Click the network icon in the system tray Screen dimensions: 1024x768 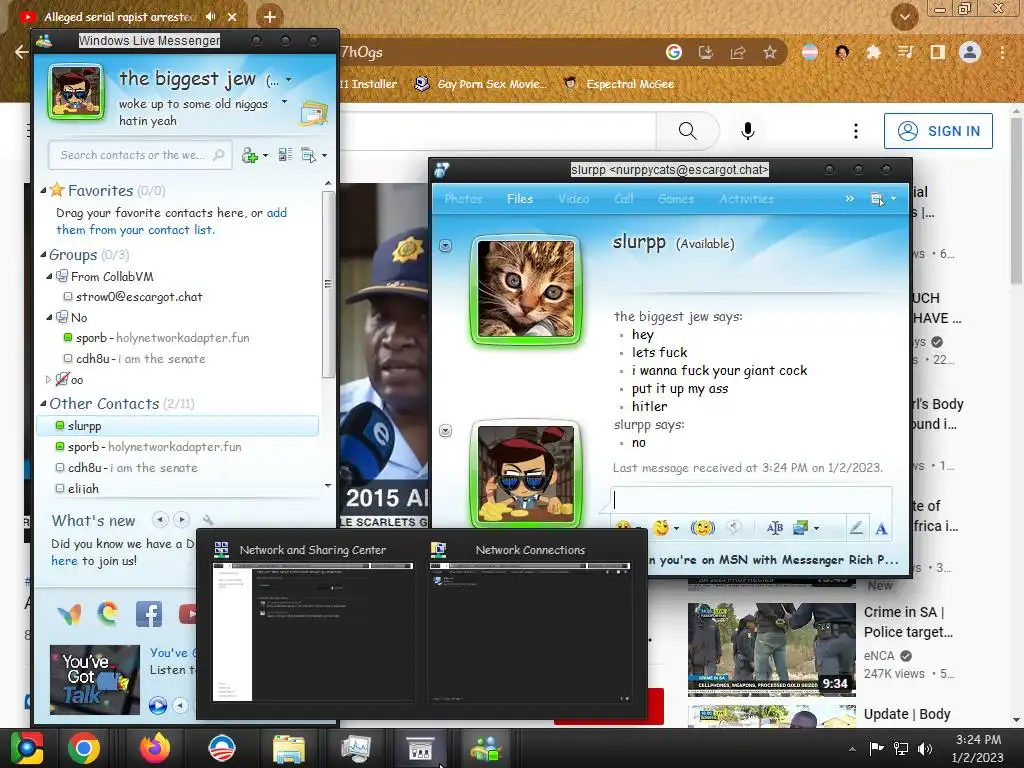coord(901,748)
